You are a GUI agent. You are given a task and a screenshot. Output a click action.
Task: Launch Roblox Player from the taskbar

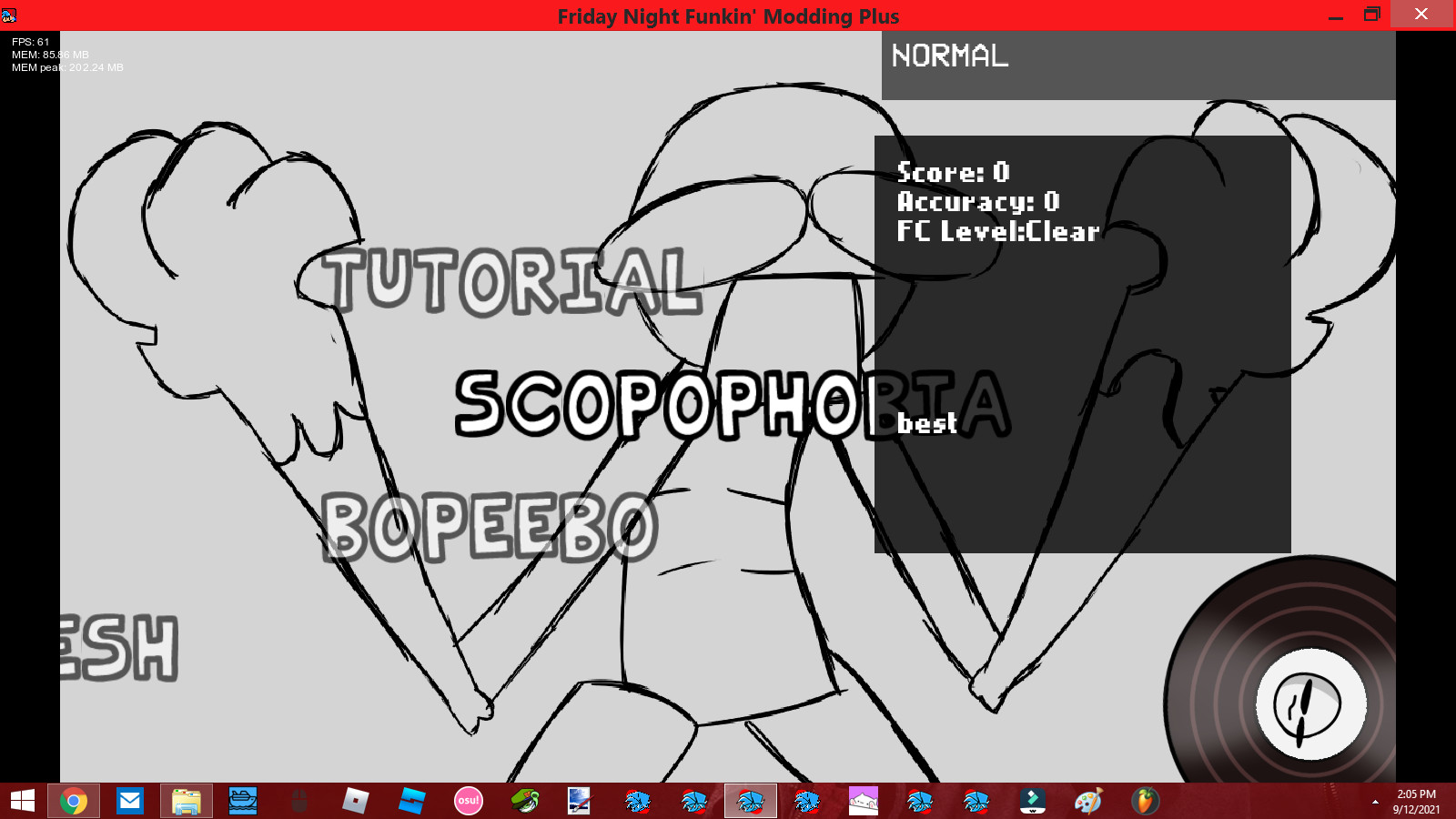(x=356, y=801)
